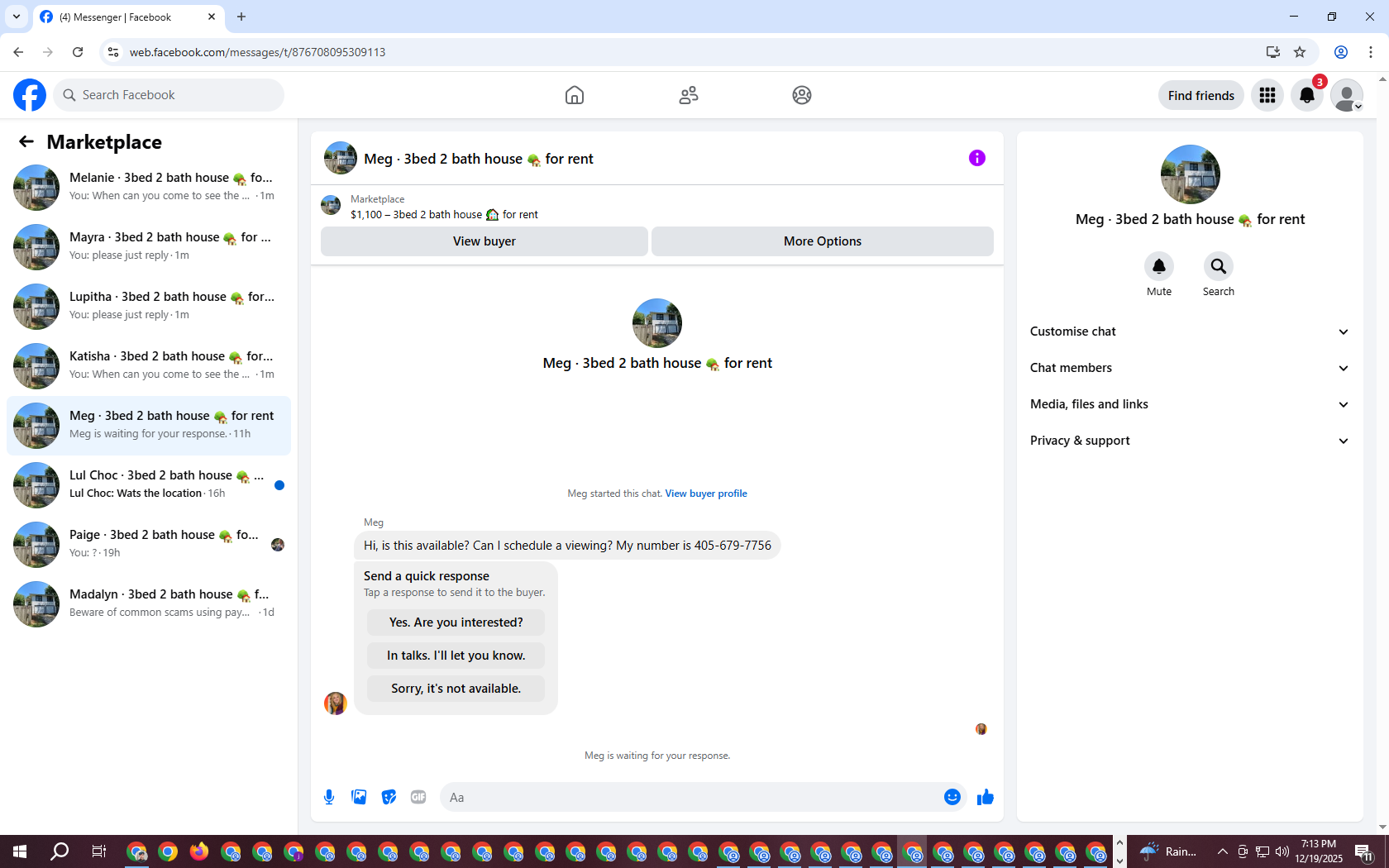Screen dimensions: 1389x868
Task: Bookmark this page with the star icon
Action: [1300, 52]
